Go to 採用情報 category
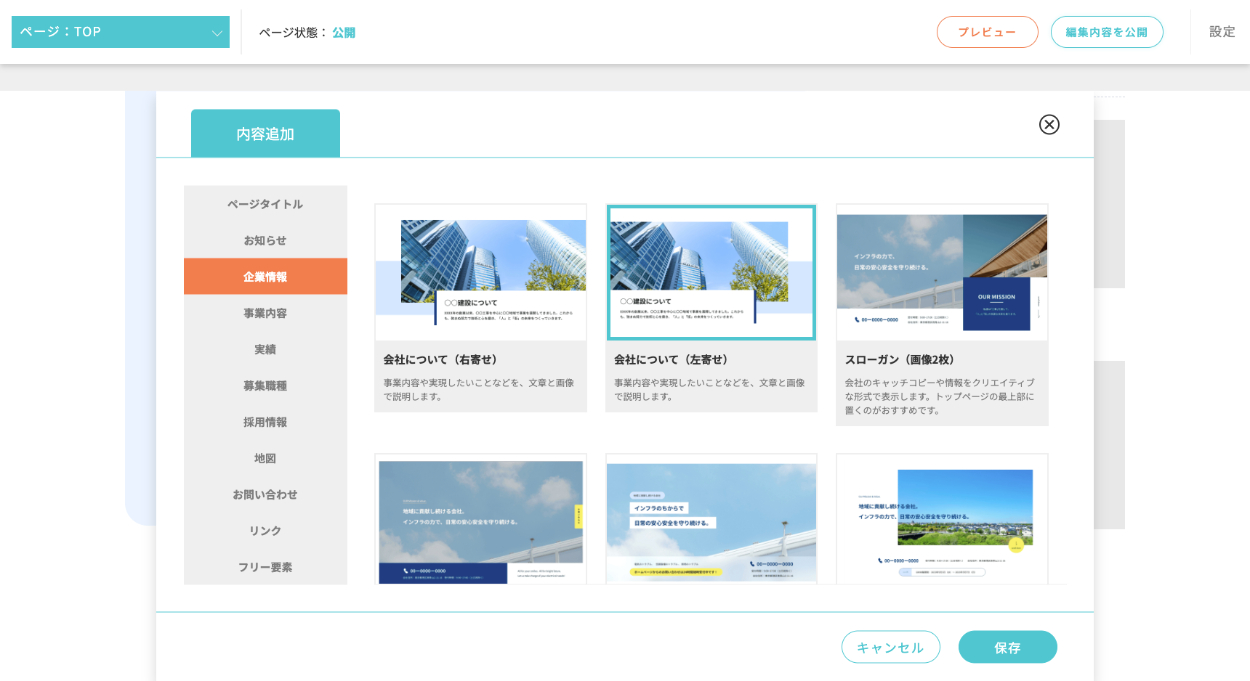This screenshot has width=1250, height=681. point(265,422)
